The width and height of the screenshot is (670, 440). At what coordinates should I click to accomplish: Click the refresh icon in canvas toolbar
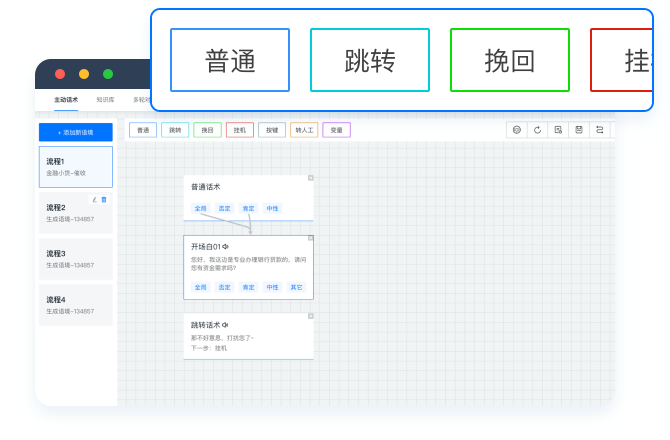point(537,130)
